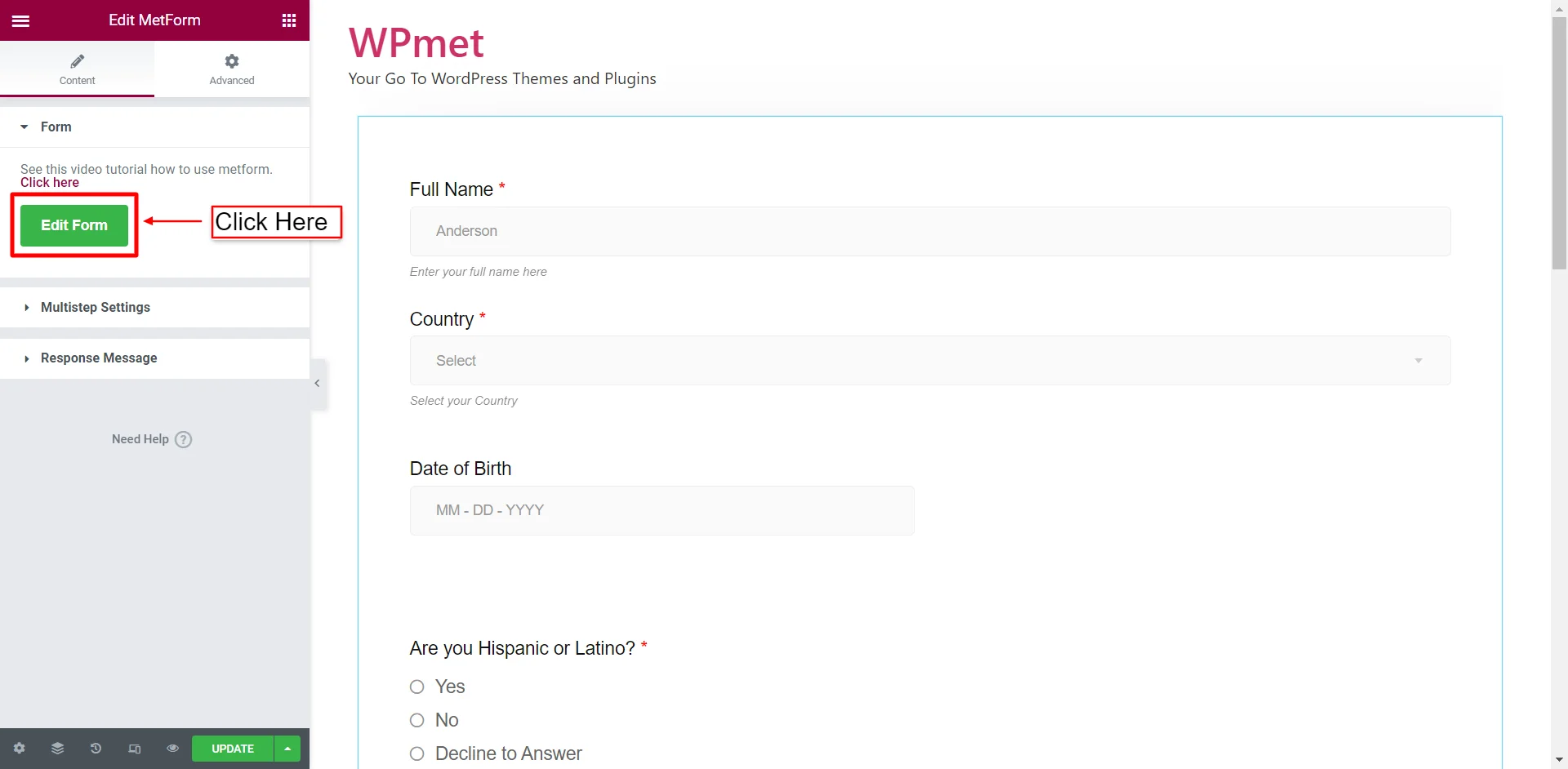Click the Preview Changes eye icon
Image resolution: width=1568 pixels, height=769 pixels.
172,749
